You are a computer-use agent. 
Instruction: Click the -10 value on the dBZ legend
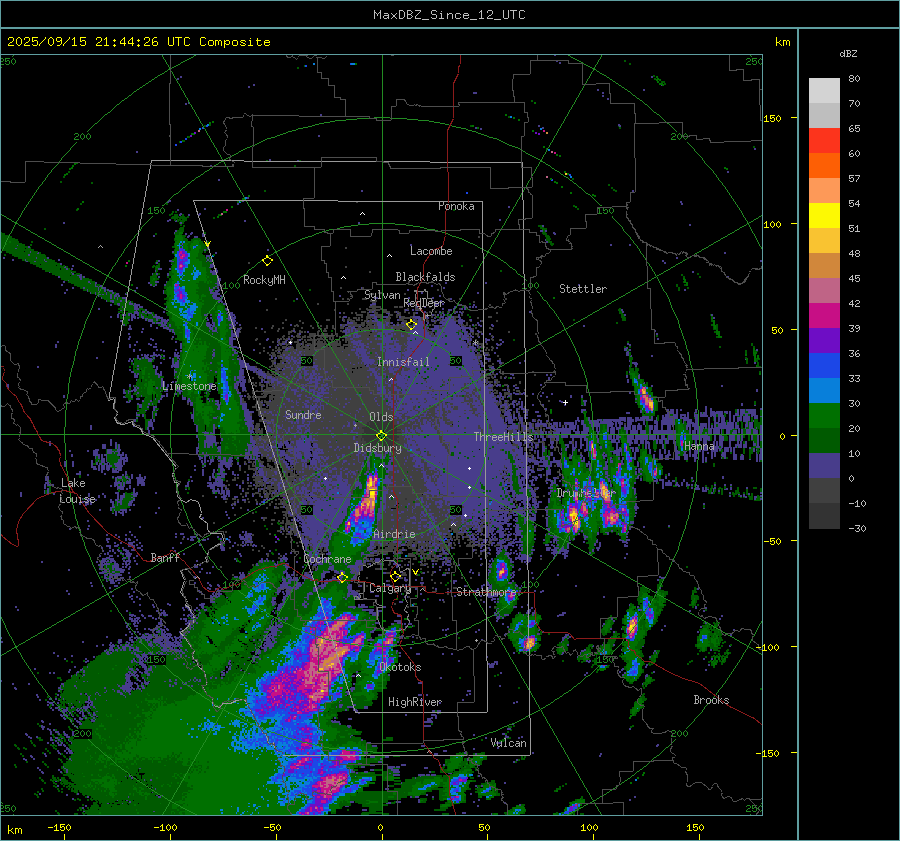pos(857,503)
